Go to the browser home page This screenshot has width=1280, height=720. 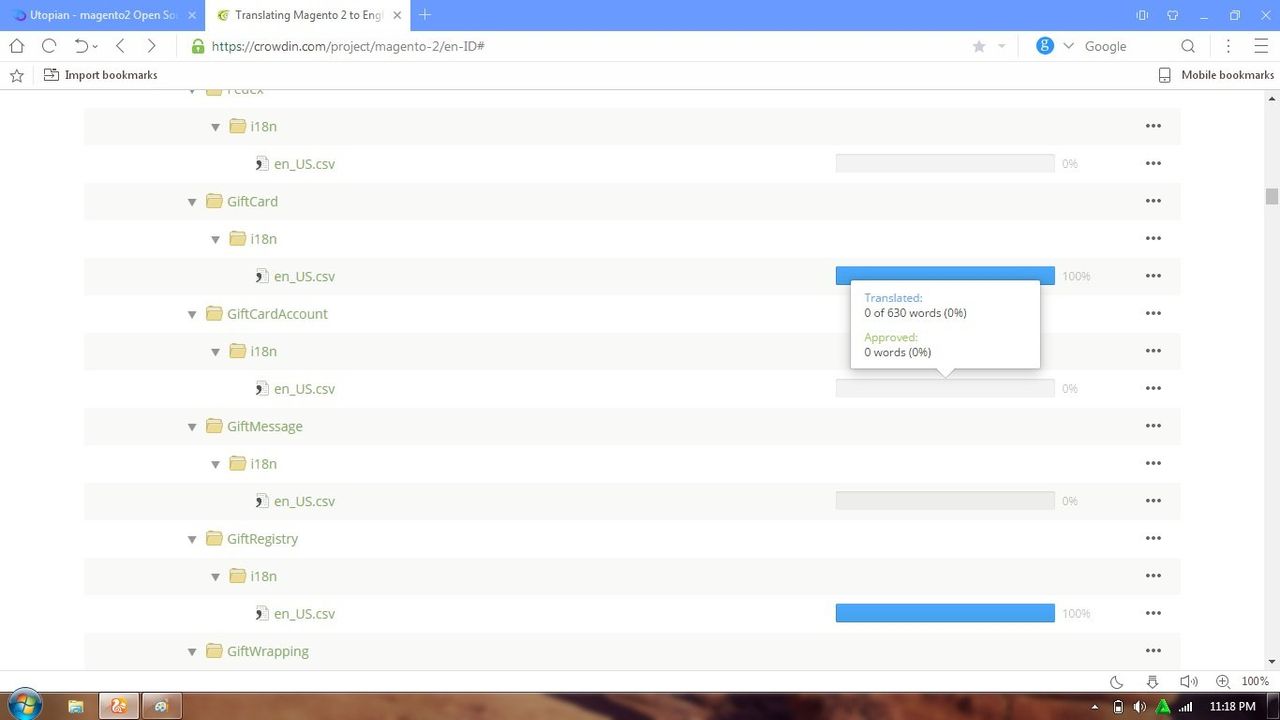(17, 46)
